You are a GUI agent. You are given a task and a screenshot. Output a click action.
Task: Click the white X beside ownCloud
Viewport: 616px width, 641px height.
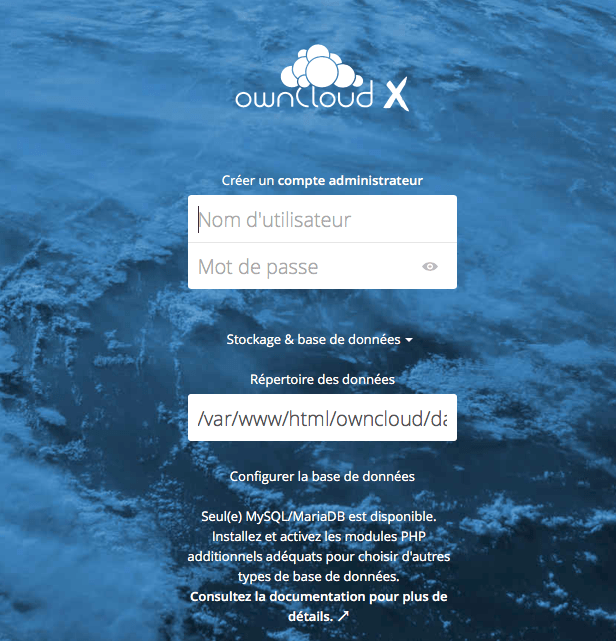coord(396,95)
